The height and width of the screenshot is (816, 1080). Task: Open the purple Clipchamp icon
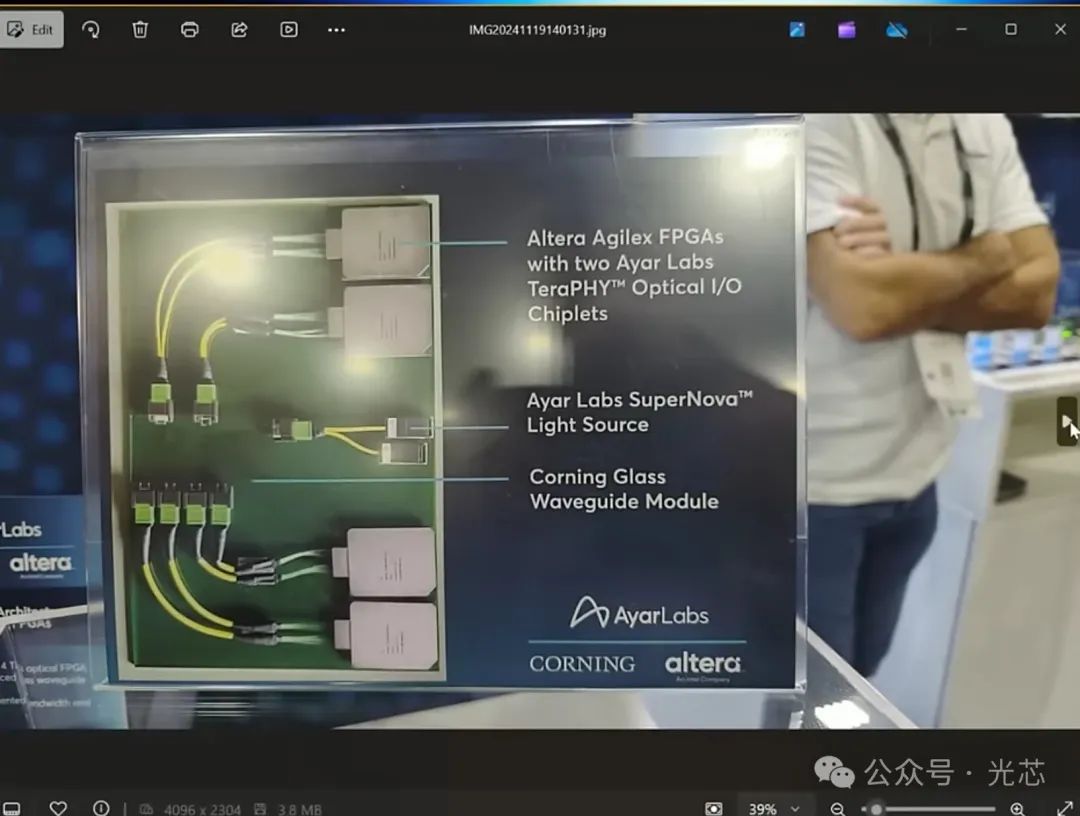pos(847,30)
